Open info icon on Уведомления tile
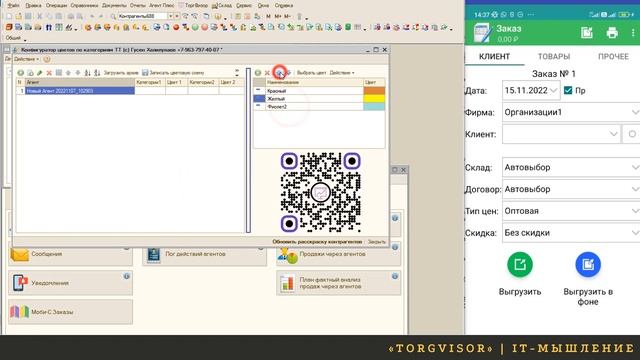The image size is (640, 360). click(x=127, y=276)
